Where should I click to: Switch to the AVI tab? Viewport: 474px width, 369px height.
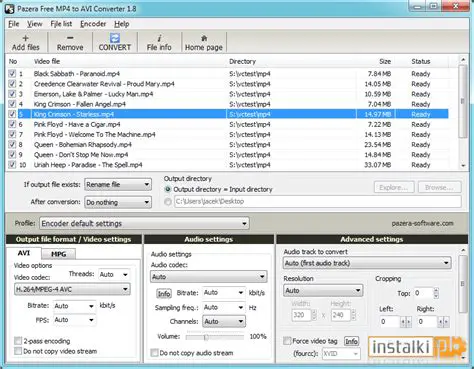24,253
